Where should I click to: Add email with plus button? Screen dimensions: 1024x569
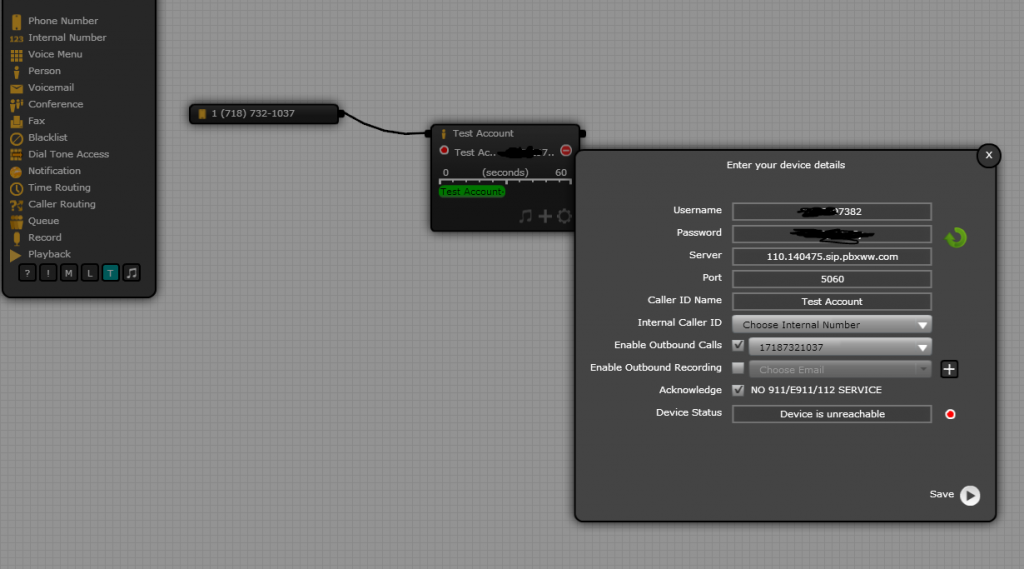pyautogui.click(x=949, y=369)
